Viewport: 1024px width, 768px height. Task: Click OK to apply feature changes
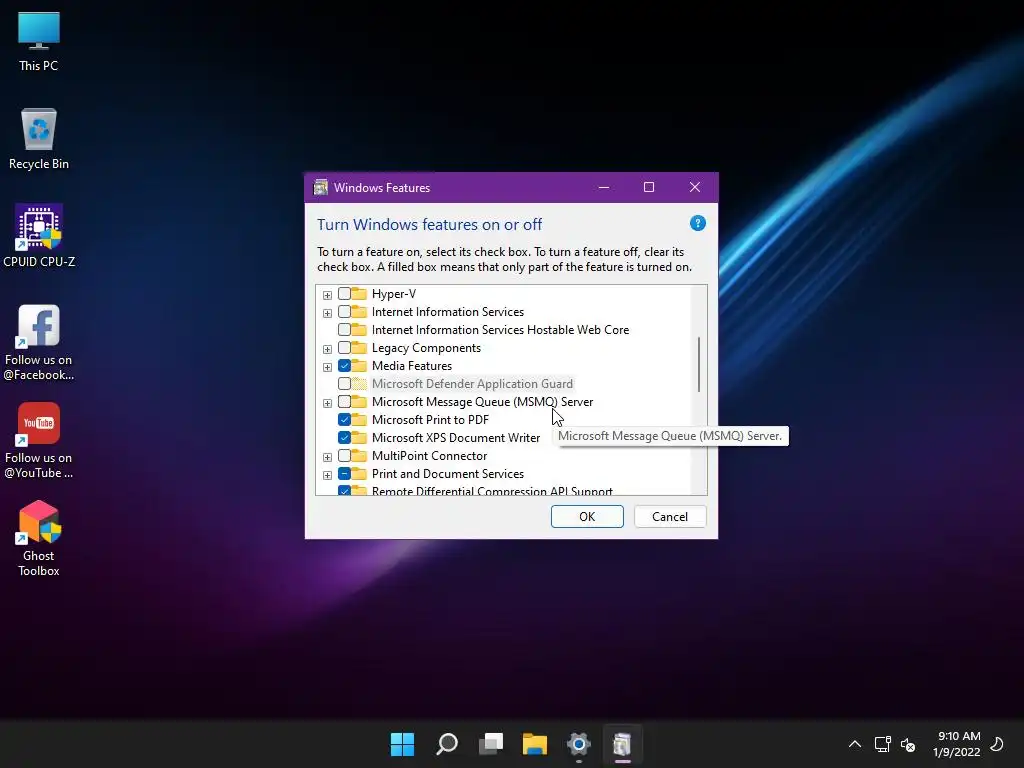587,517
